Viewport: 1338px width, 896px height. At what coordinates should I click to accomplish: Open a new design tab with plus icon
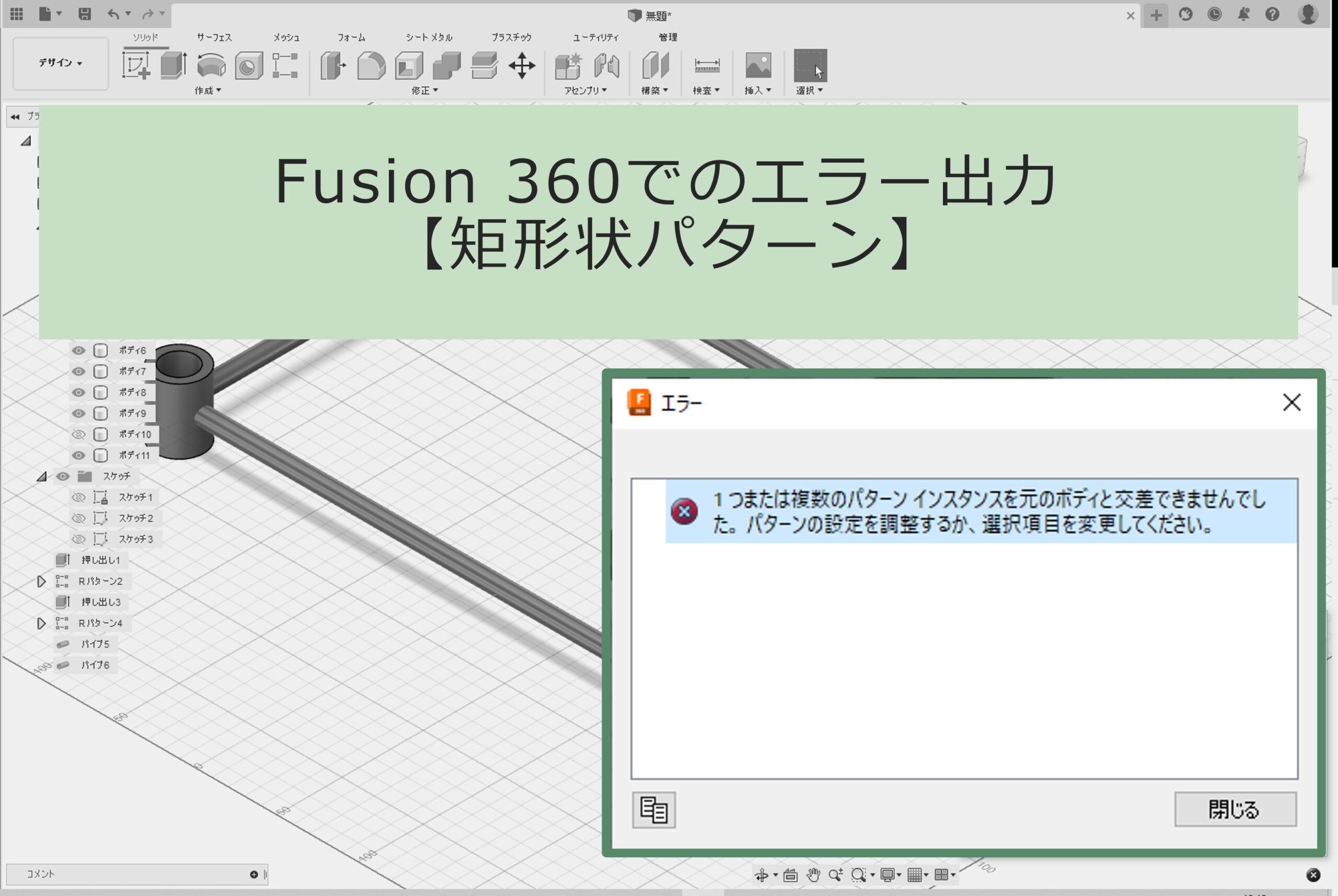1156,15
